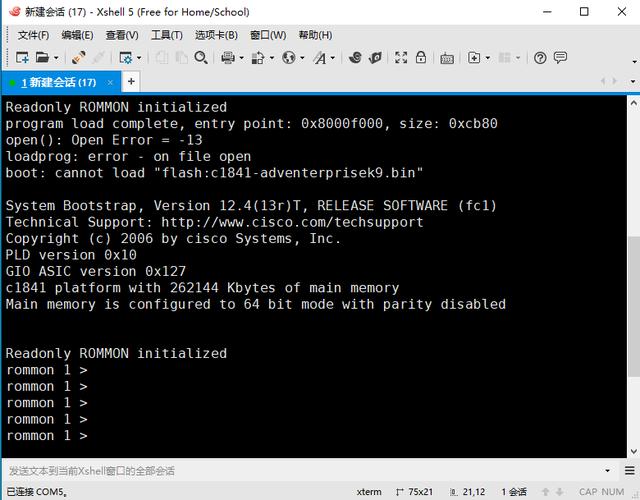The image size is (640, 500).
Task: Click the last rommon 1 > prompt
Action: (x=47, y=436)
